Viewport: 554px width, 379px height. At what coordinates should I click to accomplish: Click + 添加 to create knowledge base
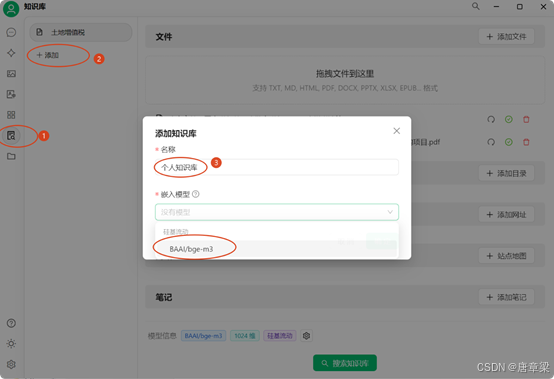pyautogui.click(x=48, y=55)
